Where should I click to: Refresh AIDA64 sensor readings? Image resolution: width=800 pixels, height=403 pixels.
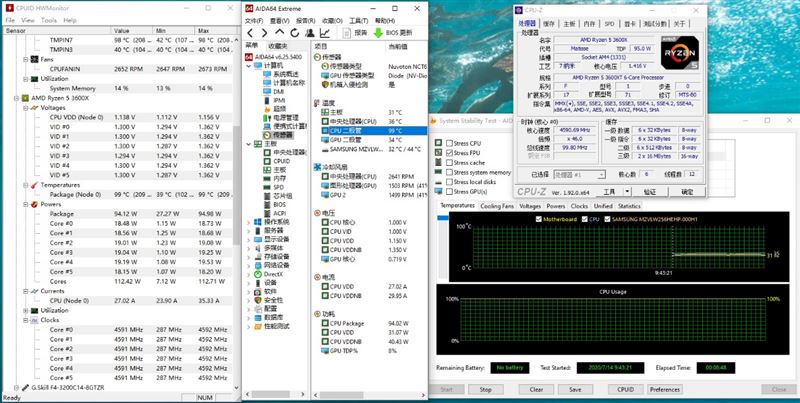294,33
